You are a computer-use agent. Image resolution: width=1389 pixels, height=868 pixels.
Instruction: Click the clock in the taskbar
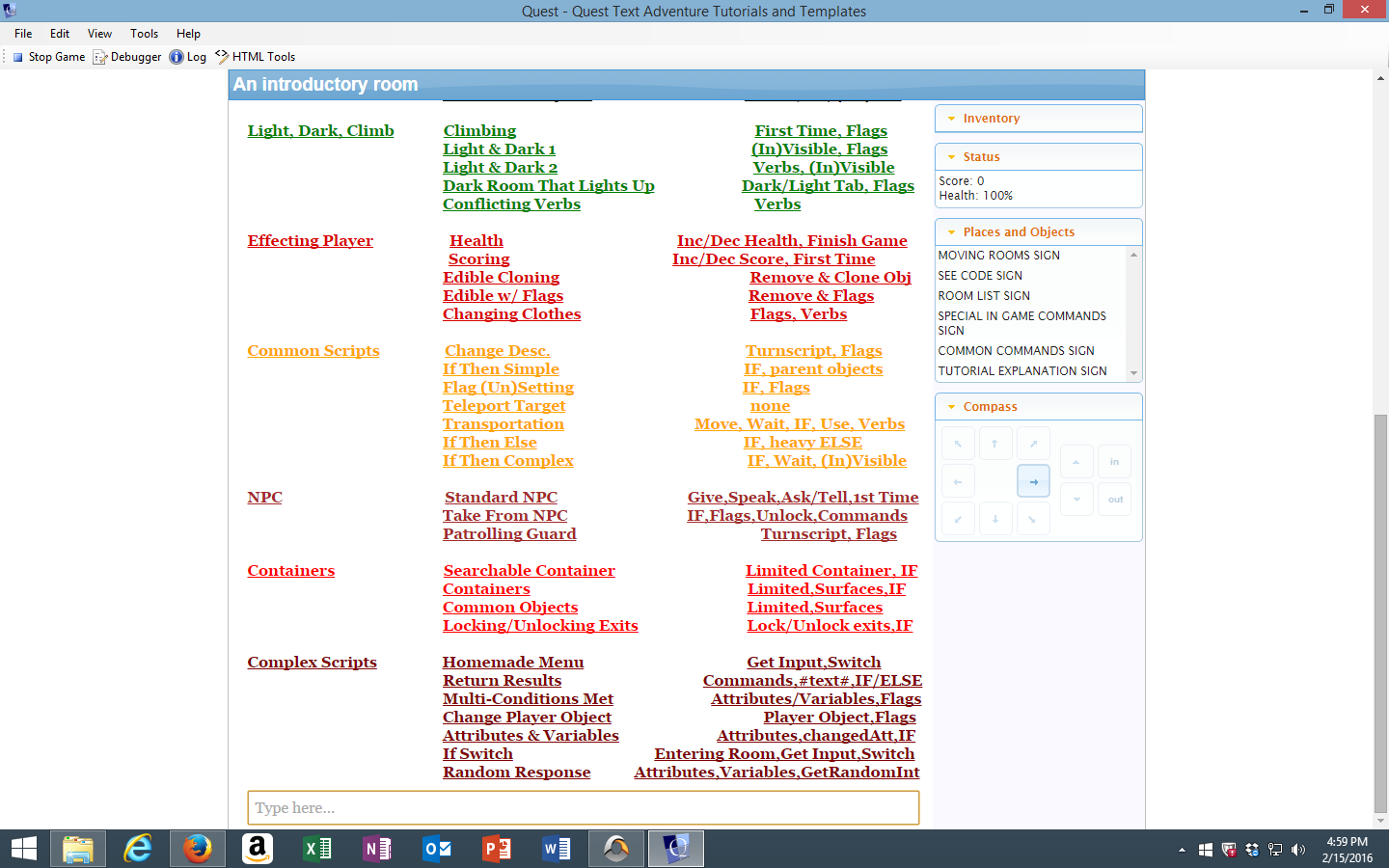click(x=1347, y=850)
